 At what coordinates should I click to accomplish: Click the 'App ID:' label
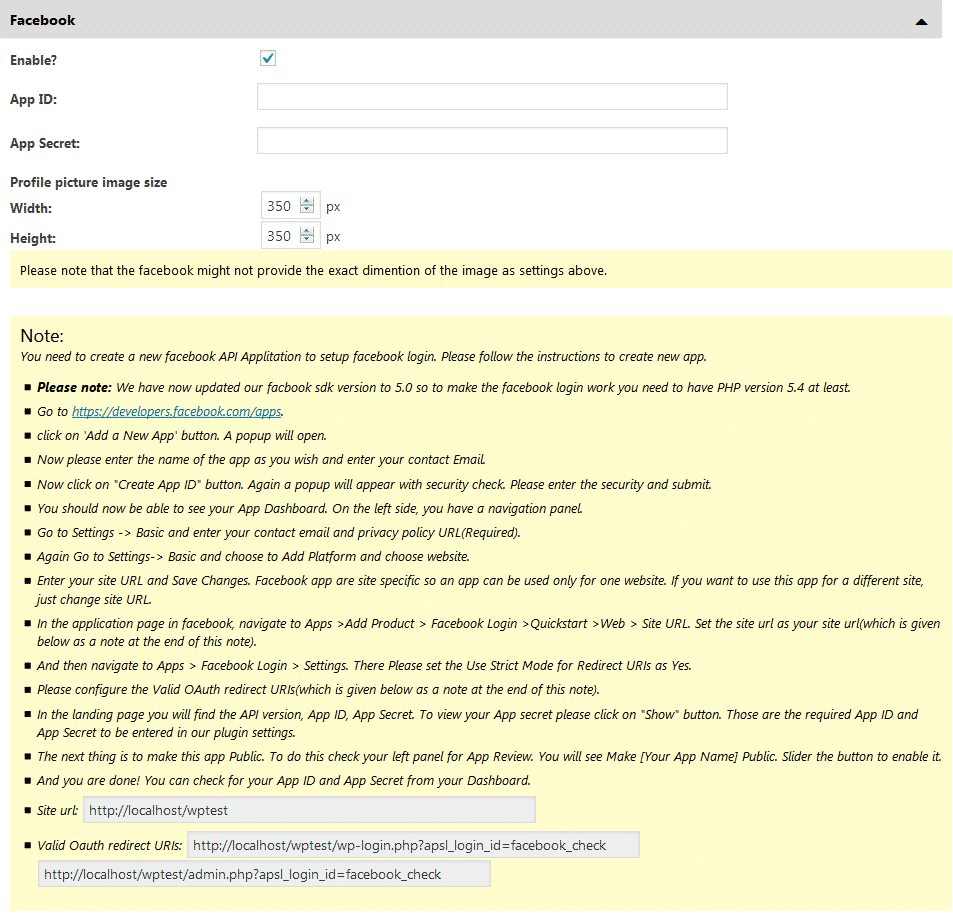(x=33, y=99)
